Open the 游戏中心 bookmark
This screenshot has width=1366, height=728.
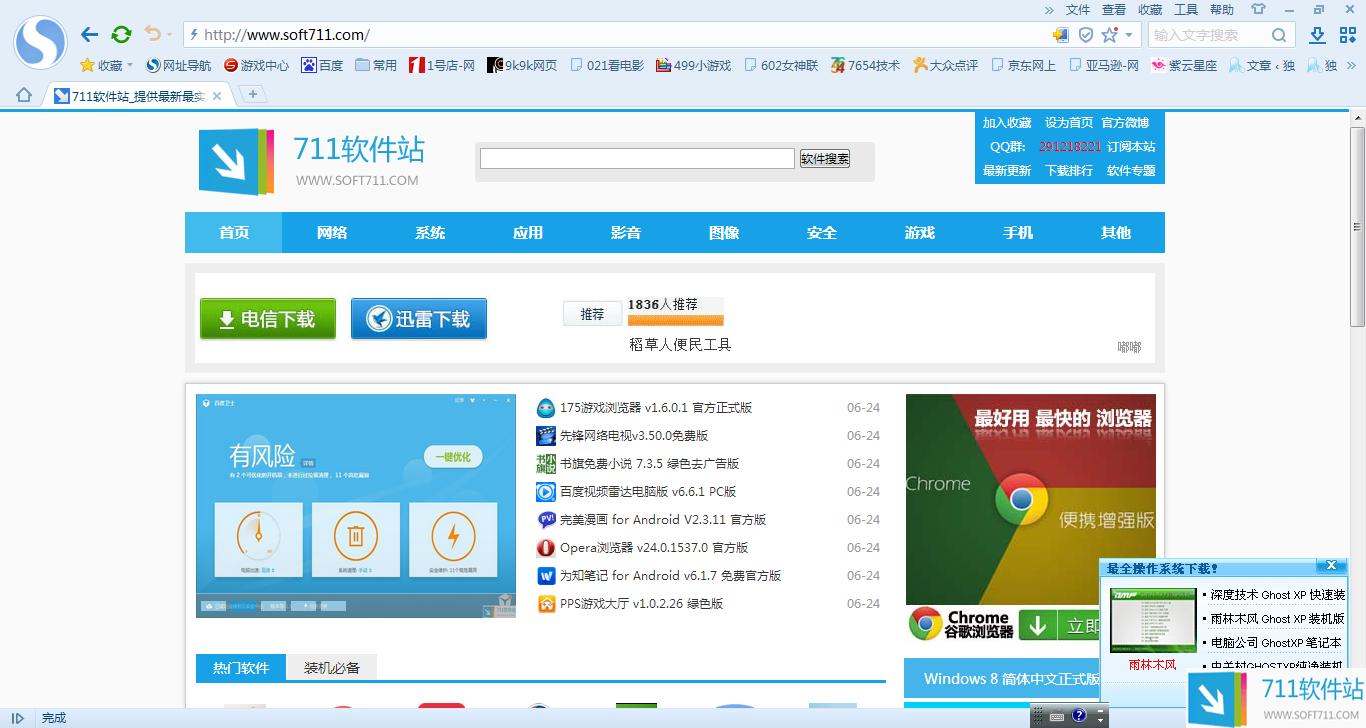pos(256,65)
